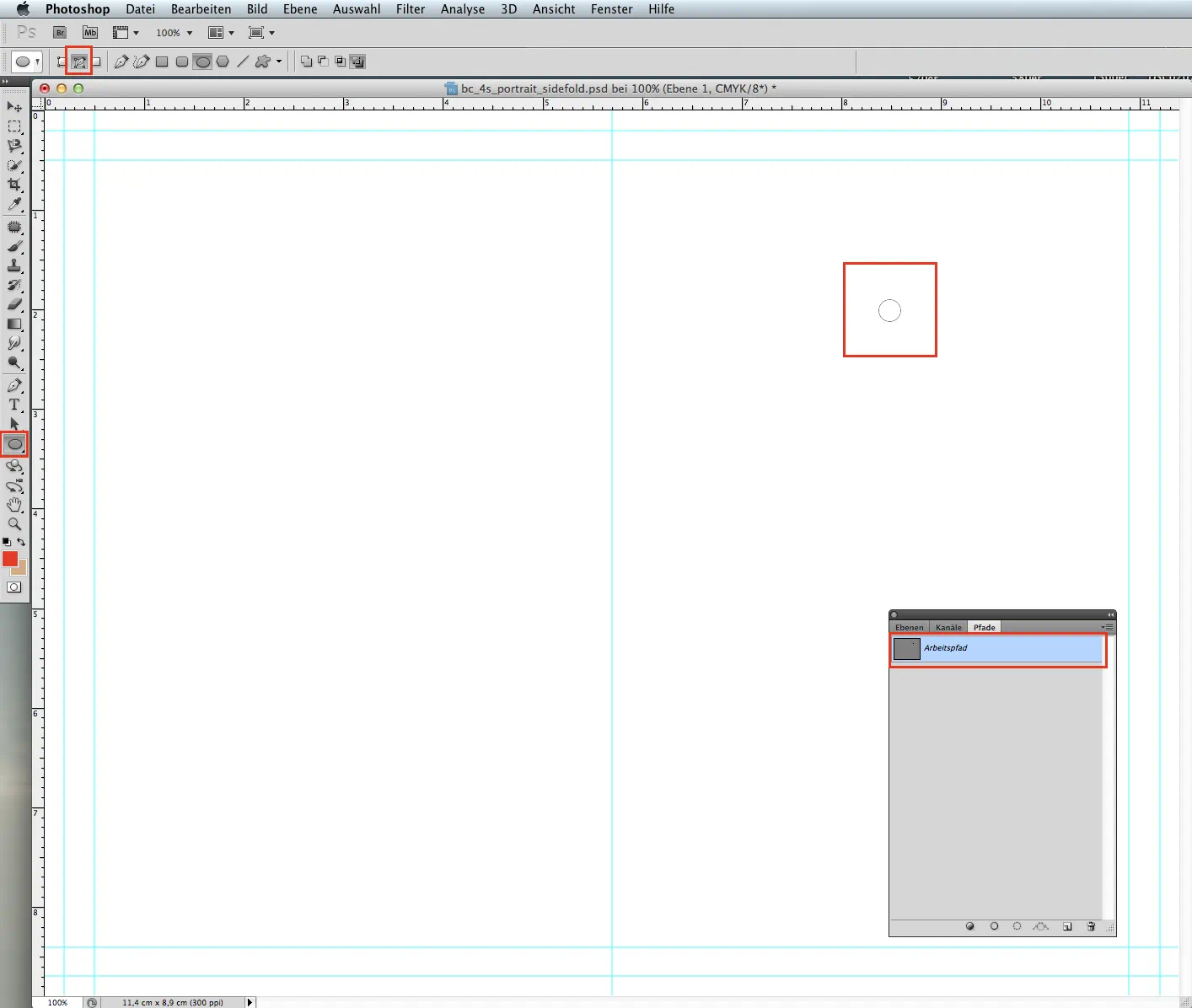Switch to the Ebenen tab
This screenshot has width=1192, height=1008.
point(909,627)
